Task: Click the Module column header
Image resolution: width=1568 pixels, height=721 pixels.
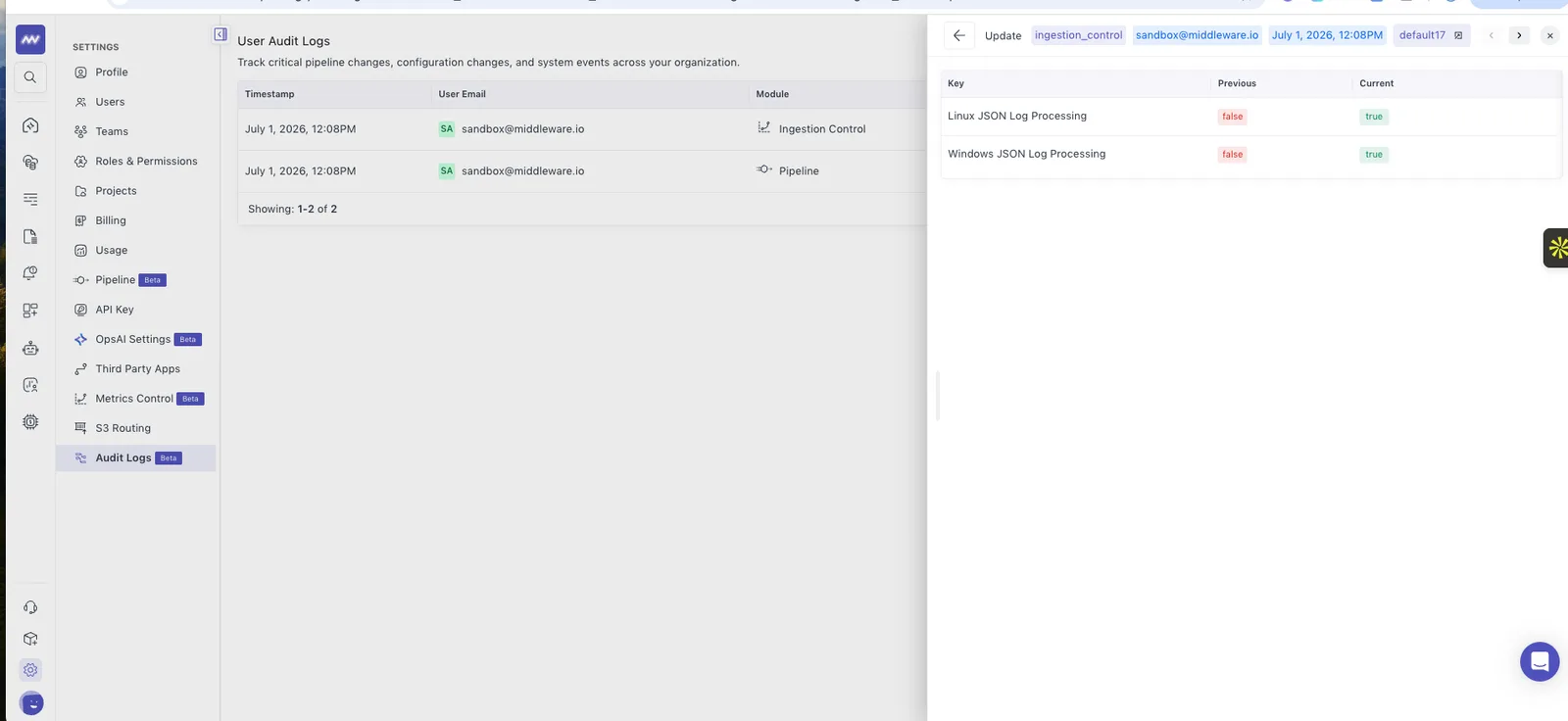Action: click(x=772, y=94)
